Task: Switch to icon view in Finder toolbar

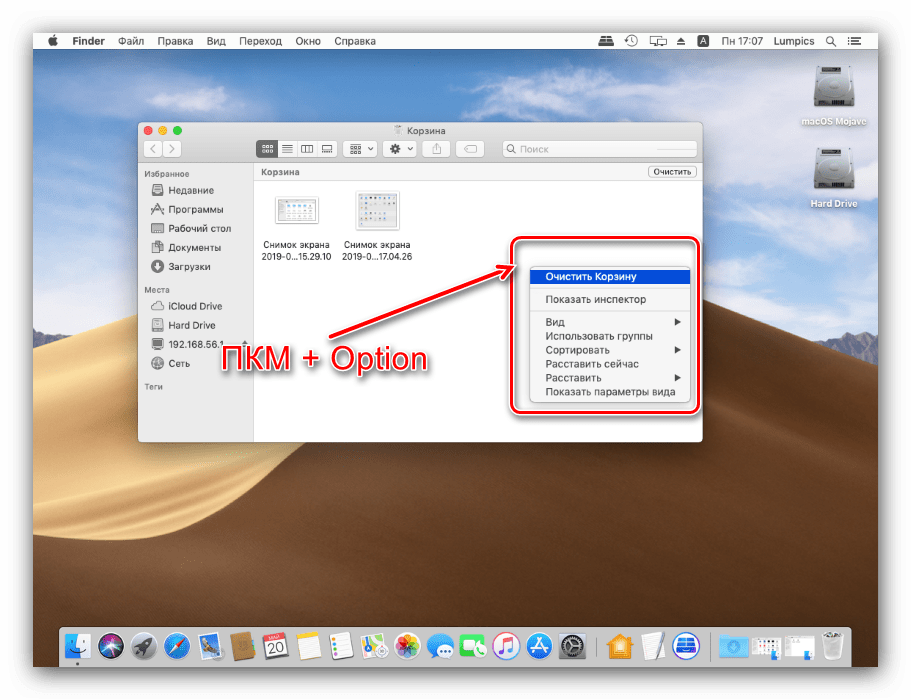Action: (267, 149)
